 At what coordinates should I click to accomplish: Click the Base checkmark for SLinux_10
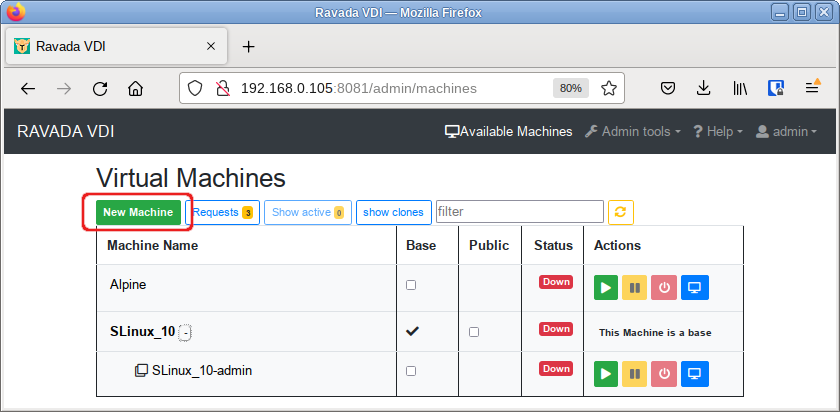[412, 332]
